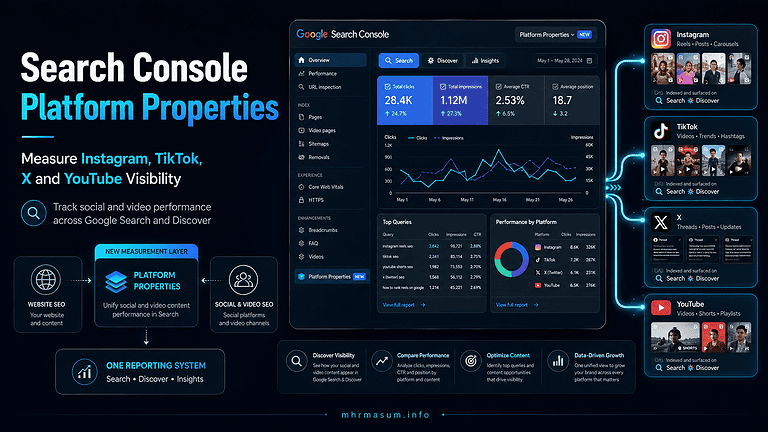This screenshot has width=768, height=432.
Task: Click the Clicks legend in the chart
Action: tap(417, 138)
